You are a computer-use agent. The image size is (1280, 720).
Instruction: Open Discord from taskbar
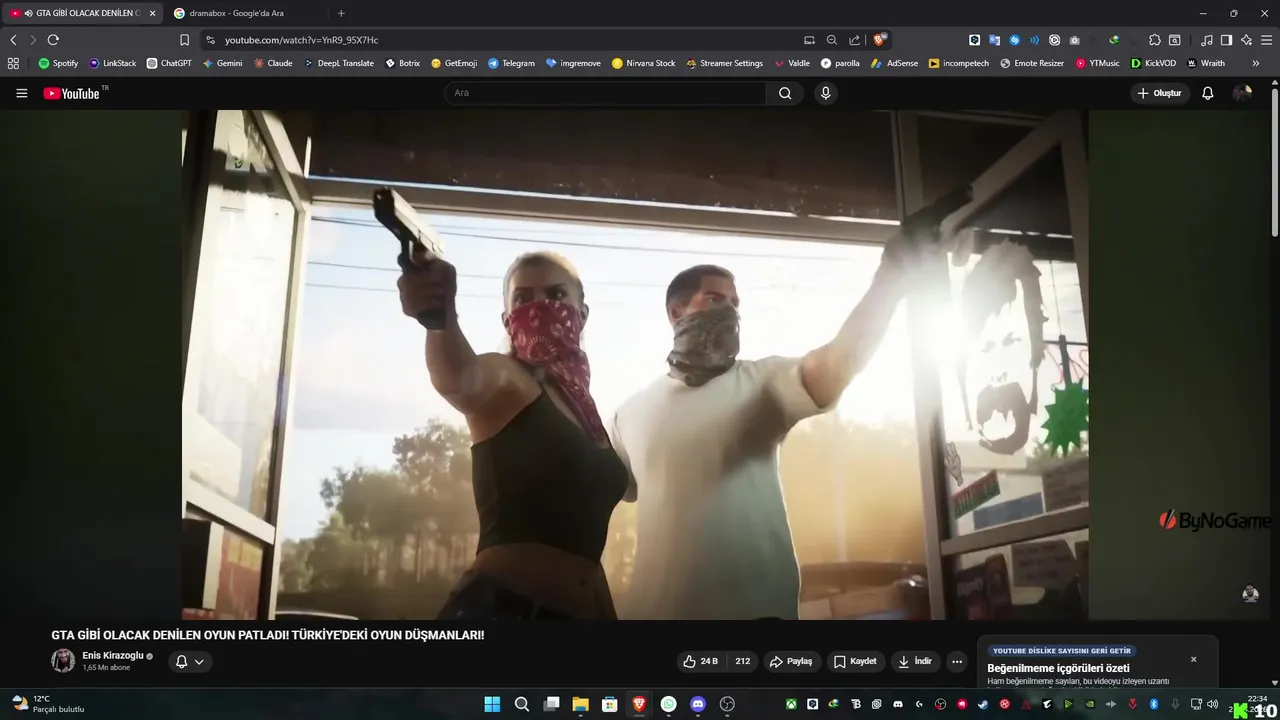click(x=698, y=704)
